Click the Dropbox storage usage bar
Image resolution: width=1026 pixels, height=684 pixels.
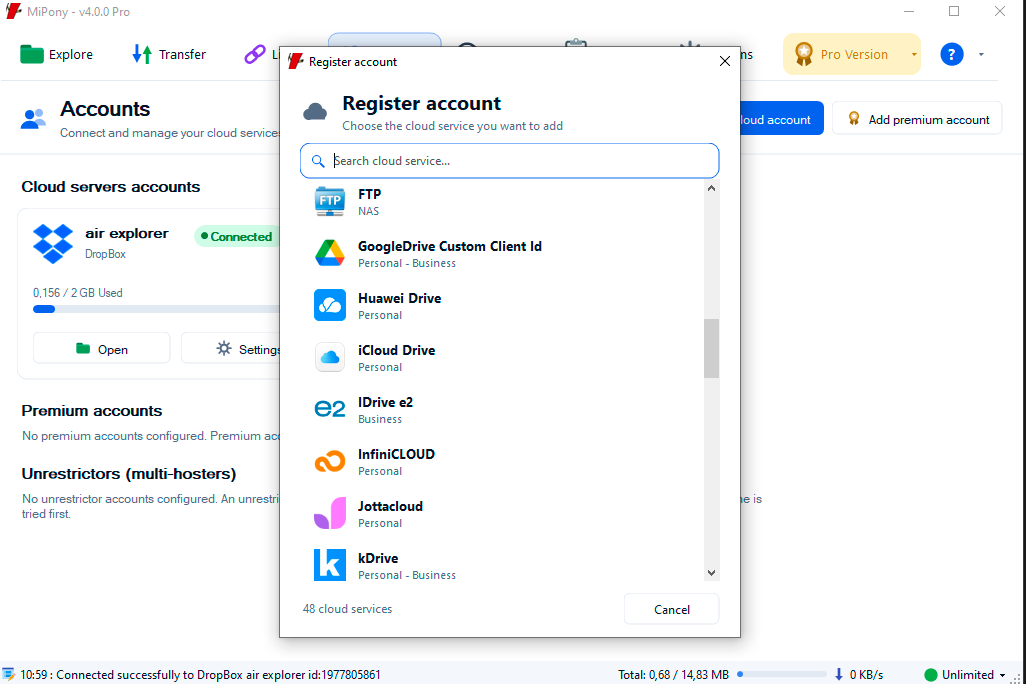[157, 309]
